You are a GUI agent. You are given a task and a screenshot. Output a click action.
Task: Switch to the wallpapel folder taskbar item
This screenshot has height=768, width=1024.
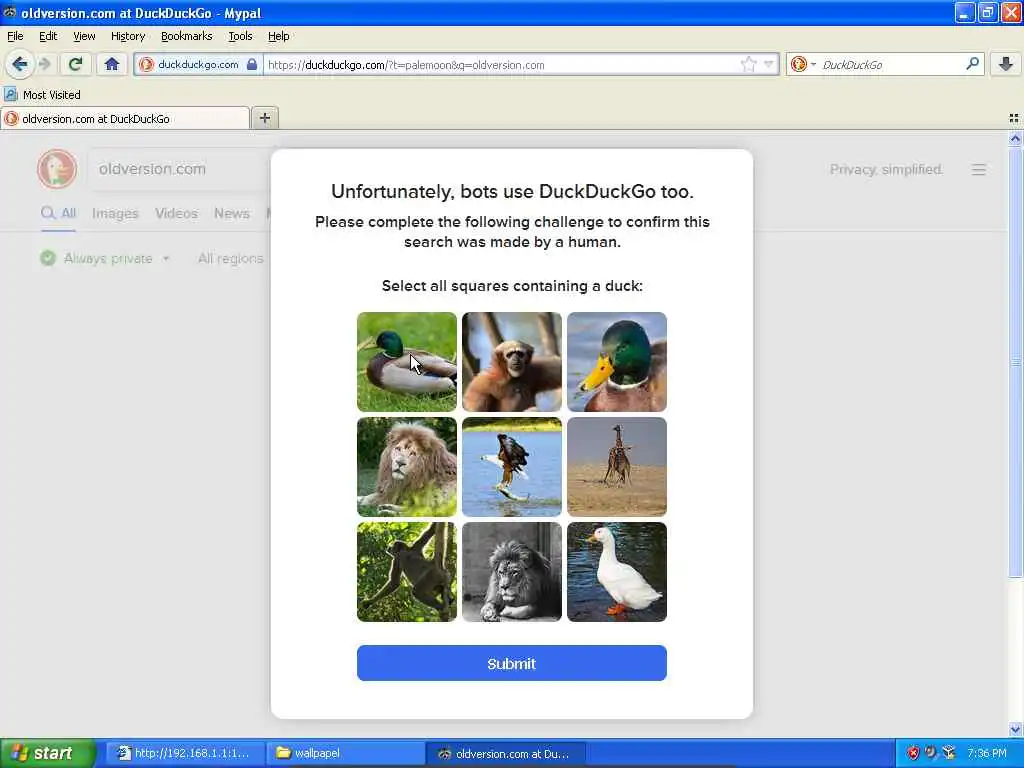click(x=345, y=753)
